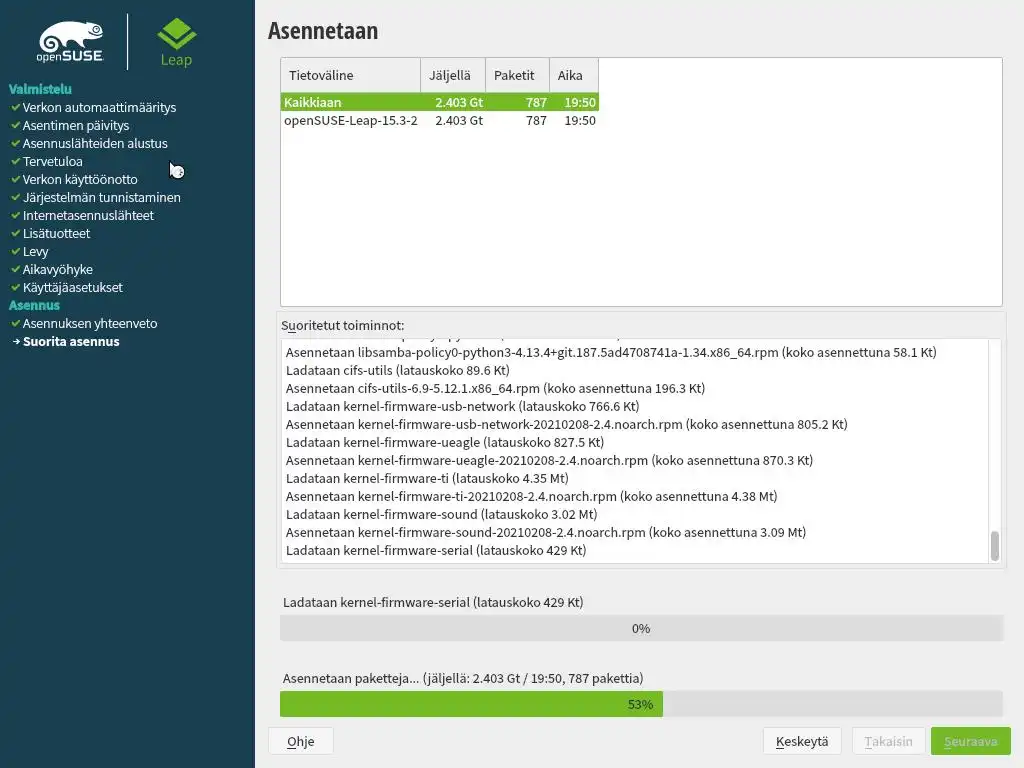Image resolution: width=1024 pixels, height=768 pixels.
Task: Click log line Asennetaan kernel-firmware-usb-network rpm
Action: [x=566, y=424]
